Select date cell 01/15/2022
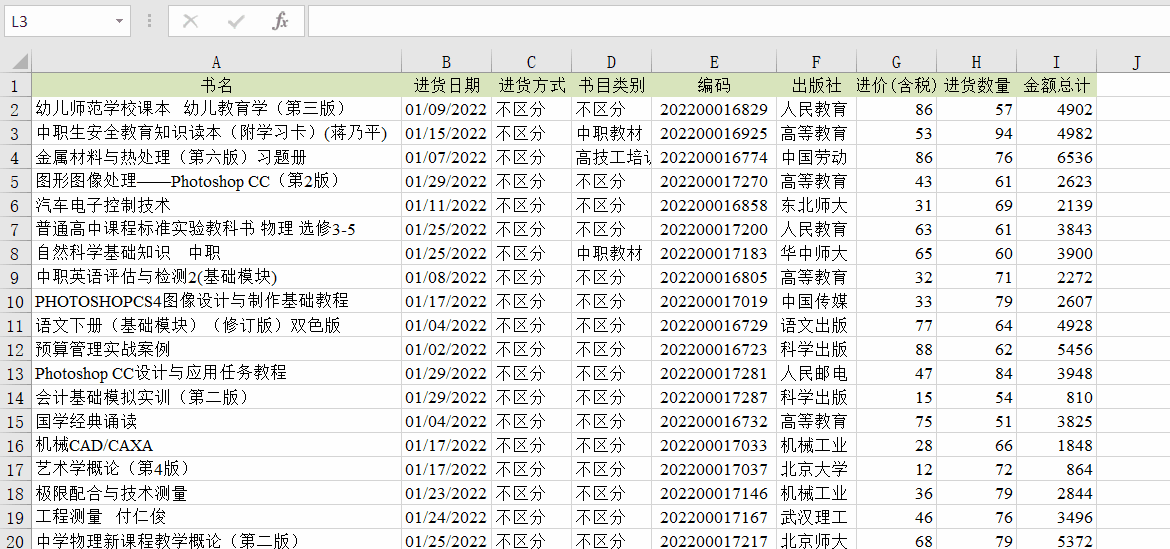This screenshot has width=1170, height=549. point(446,134)
